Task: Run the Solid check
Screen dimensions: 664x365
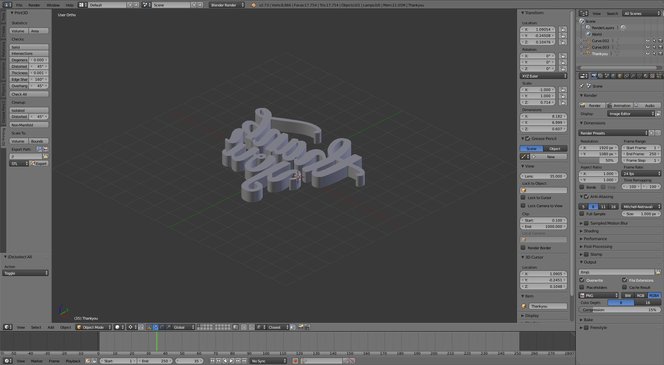Action: pyautogui.click(x=29, y=47)
